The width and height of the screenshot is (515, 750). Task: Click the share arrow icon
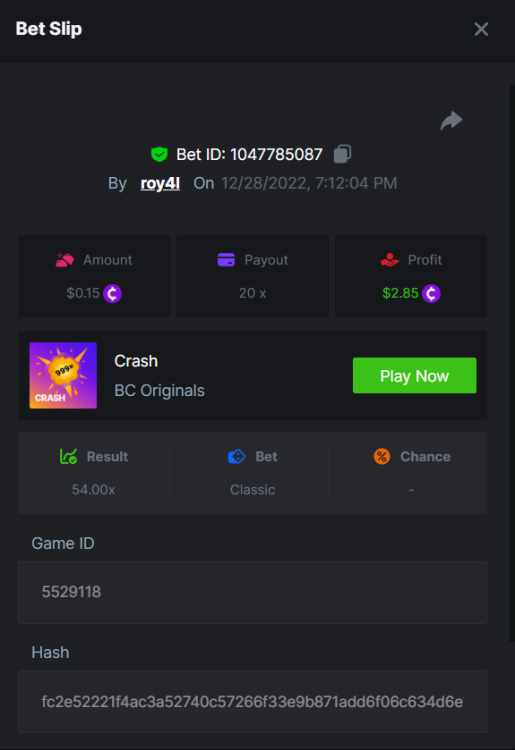click(x=451, y=121)
